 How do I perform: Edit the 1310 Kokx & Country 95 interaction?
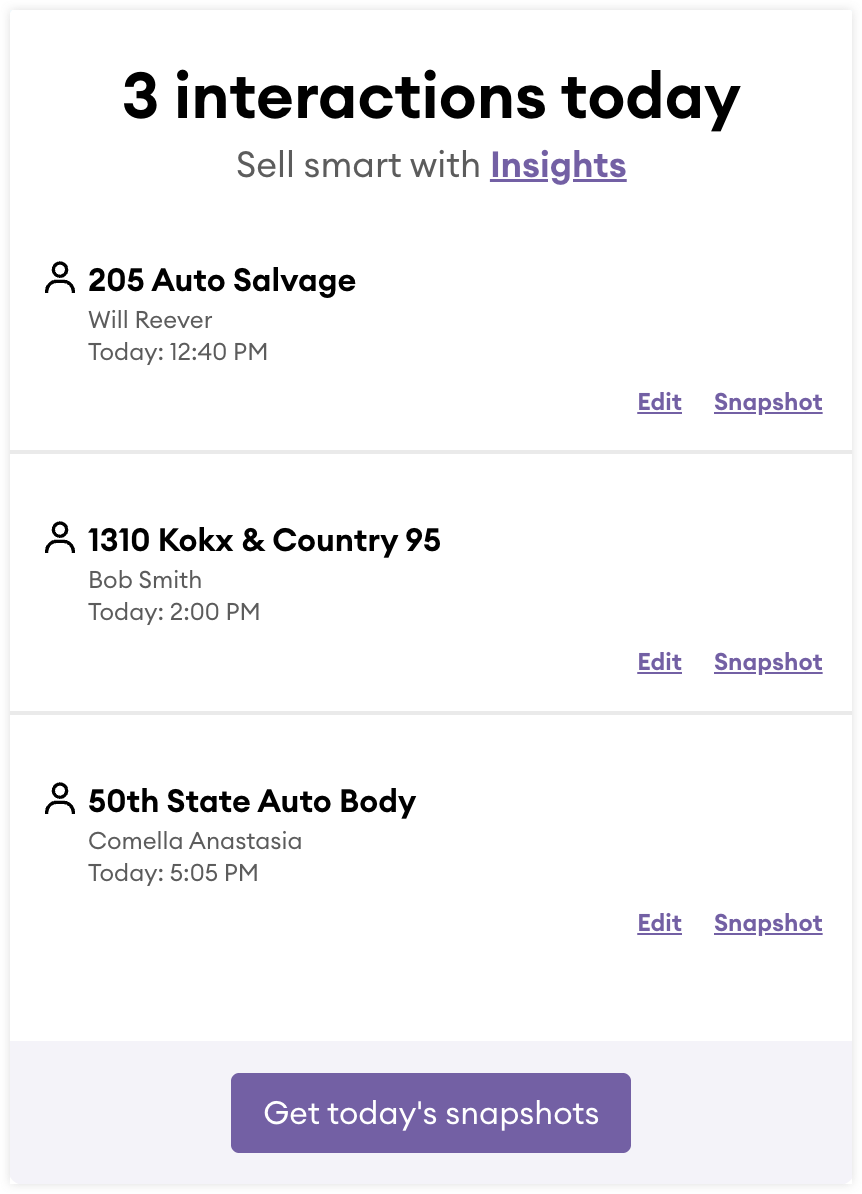(x=659, y=662)
